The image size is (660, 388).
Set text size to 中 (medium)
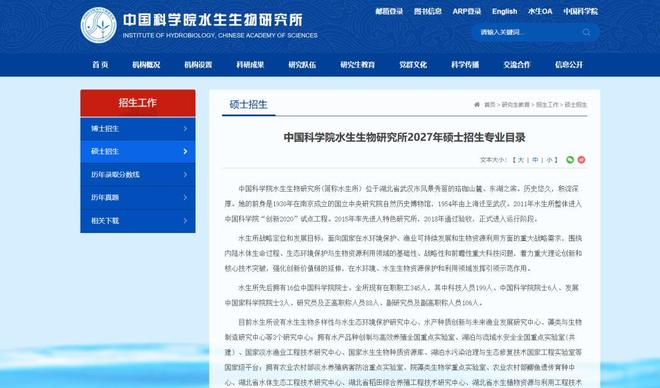(x=535, y=160)
